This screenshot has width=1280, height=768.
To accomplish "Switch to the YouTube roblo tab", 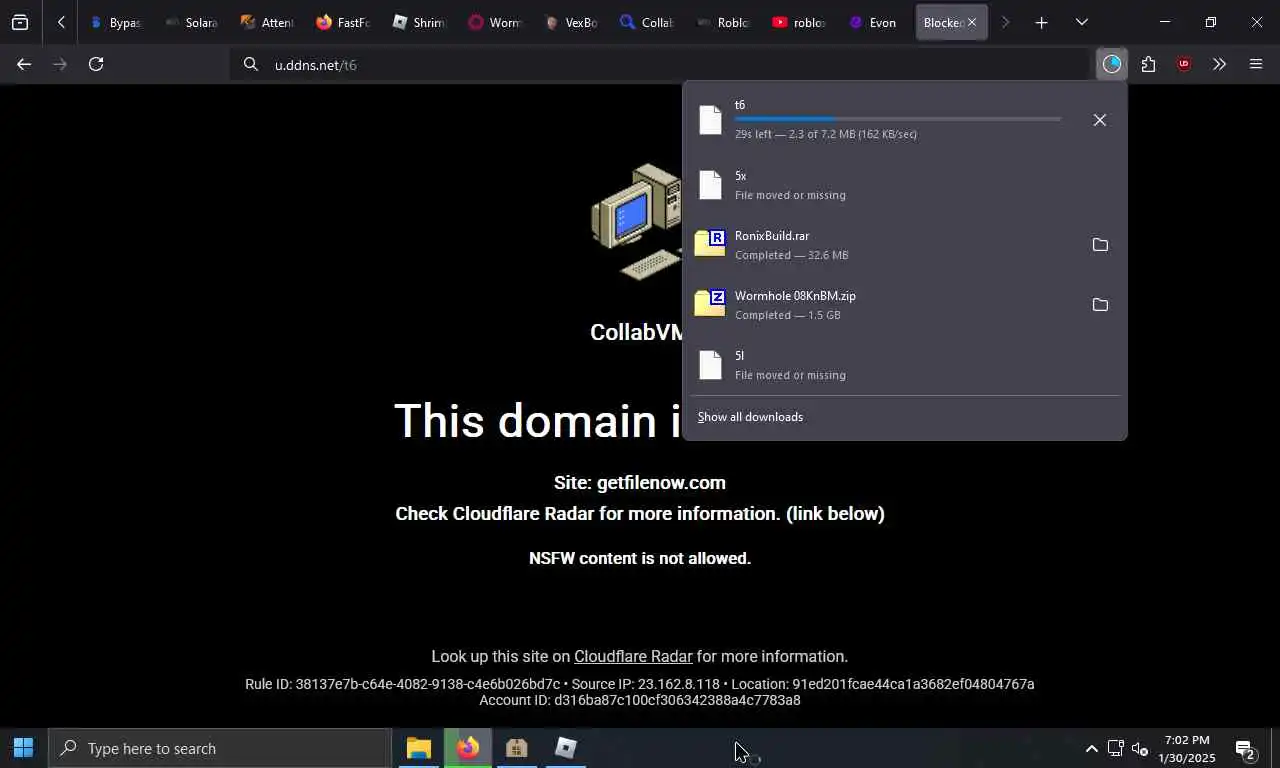I will [x=799, y=22].
